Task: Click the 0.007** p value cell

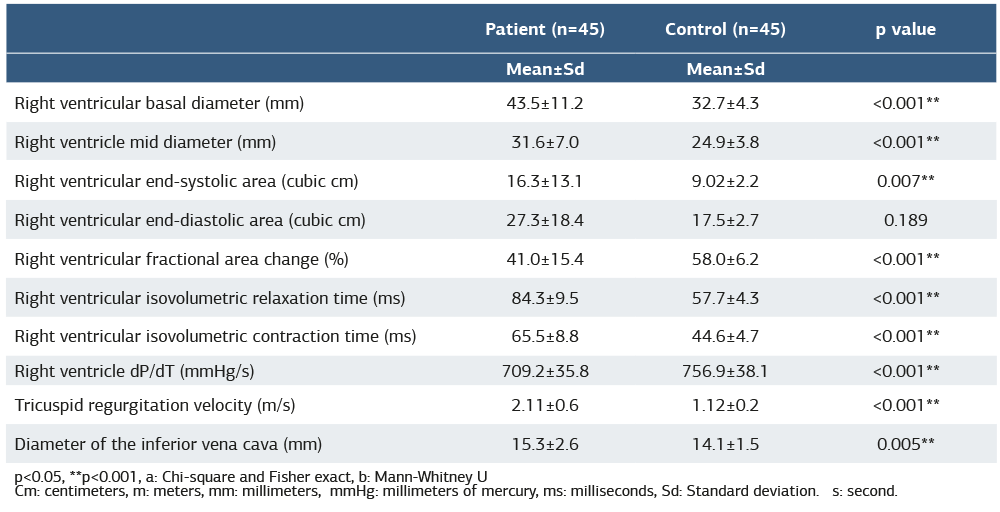Action: pyautogui.click(x=905, y=181)
